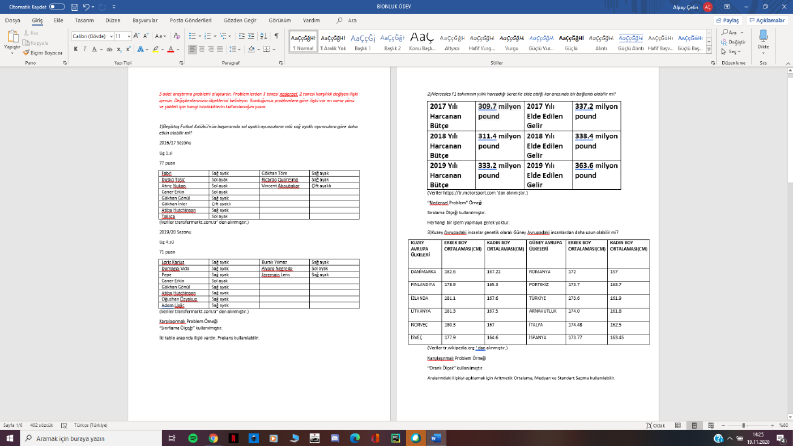Click the Sort A-Z icon
Viewport: 793px width, 446px height.
[x=263, y=36]
